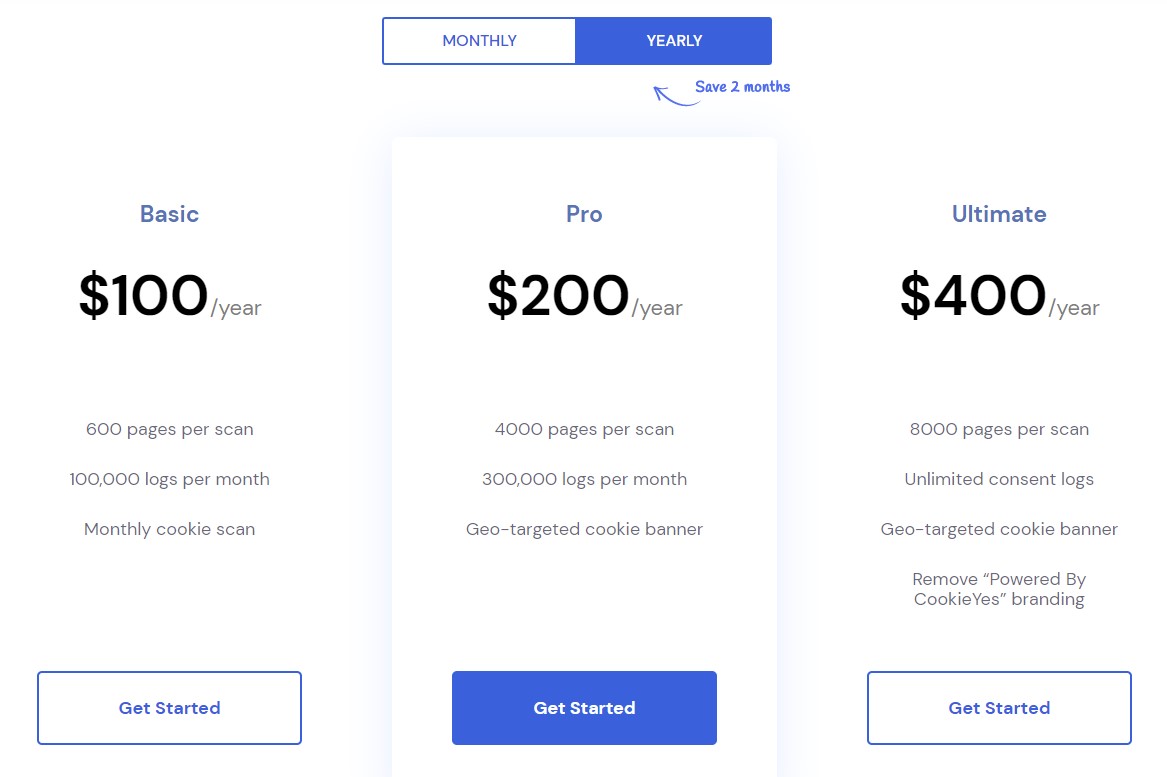Click the Remove "Powered By CookieYes" branding feature
The height and width of the screenshot is (777, 1167).
tap(999, 589)
